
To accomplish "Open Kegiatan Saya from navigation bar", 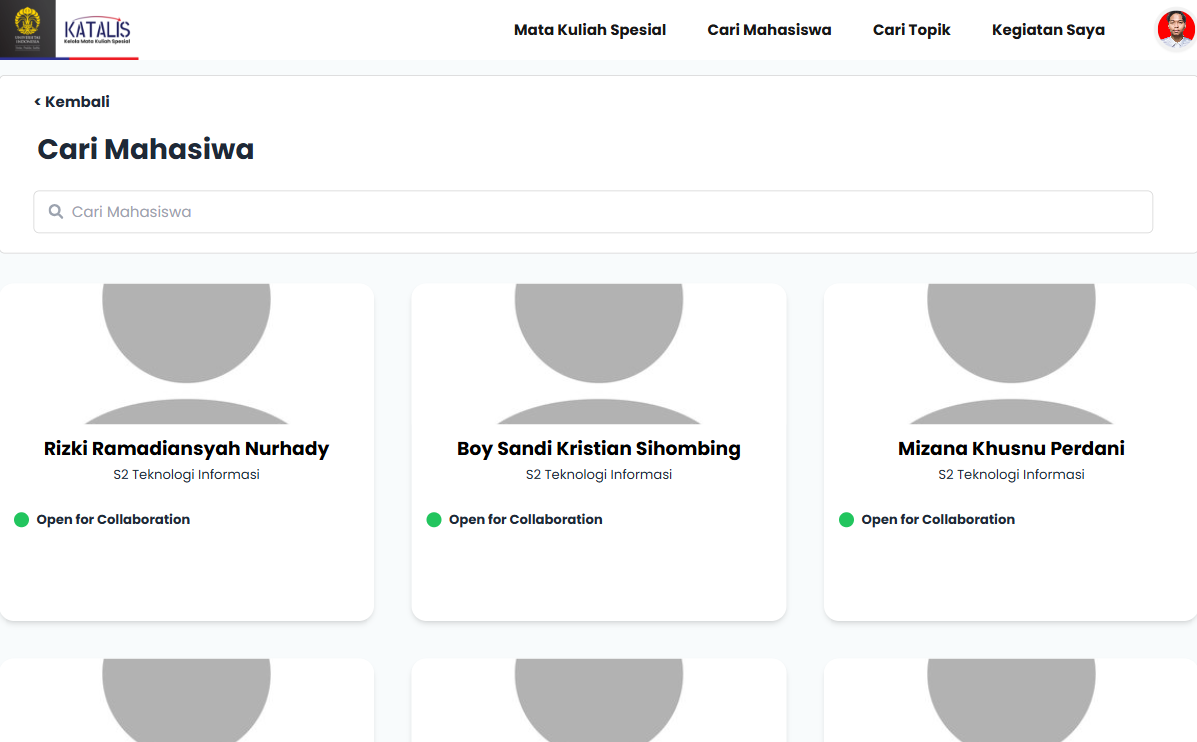I will [x=1048, y=30].
